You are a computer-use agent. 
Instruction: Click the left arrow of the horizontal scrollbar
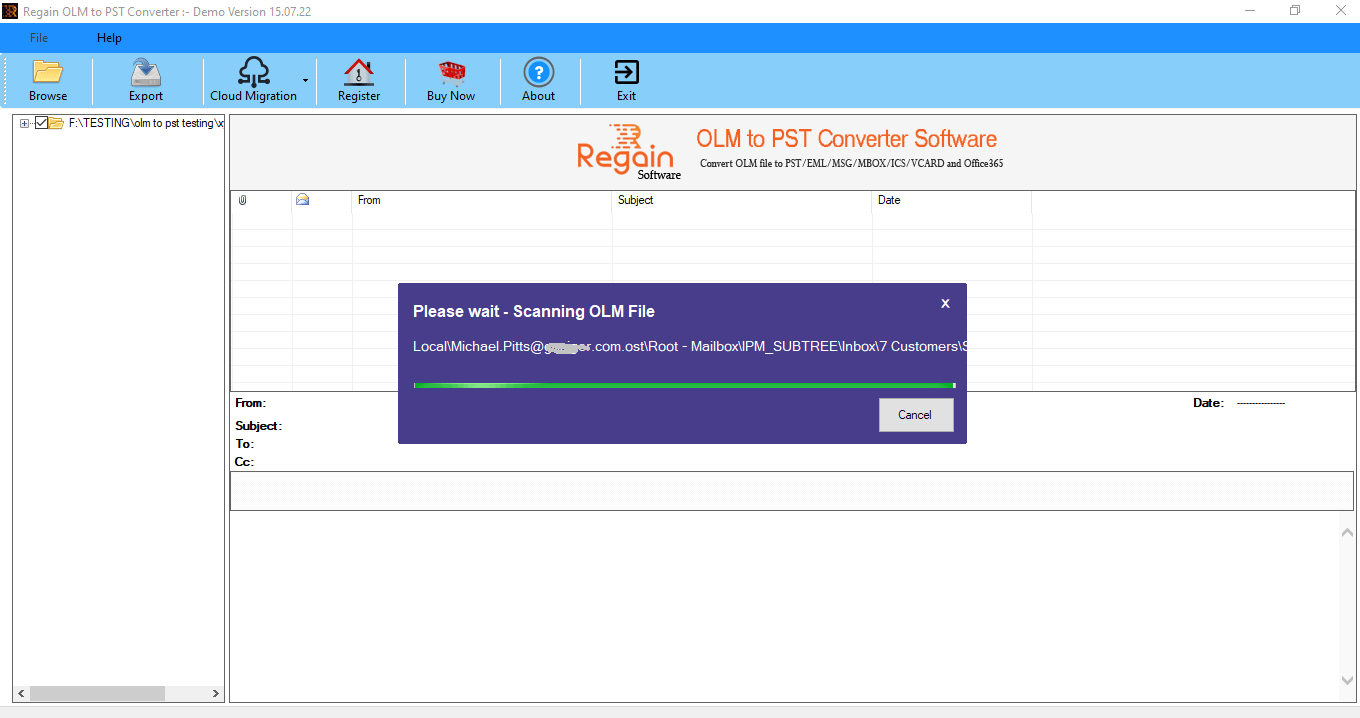(x=19, y=692)
